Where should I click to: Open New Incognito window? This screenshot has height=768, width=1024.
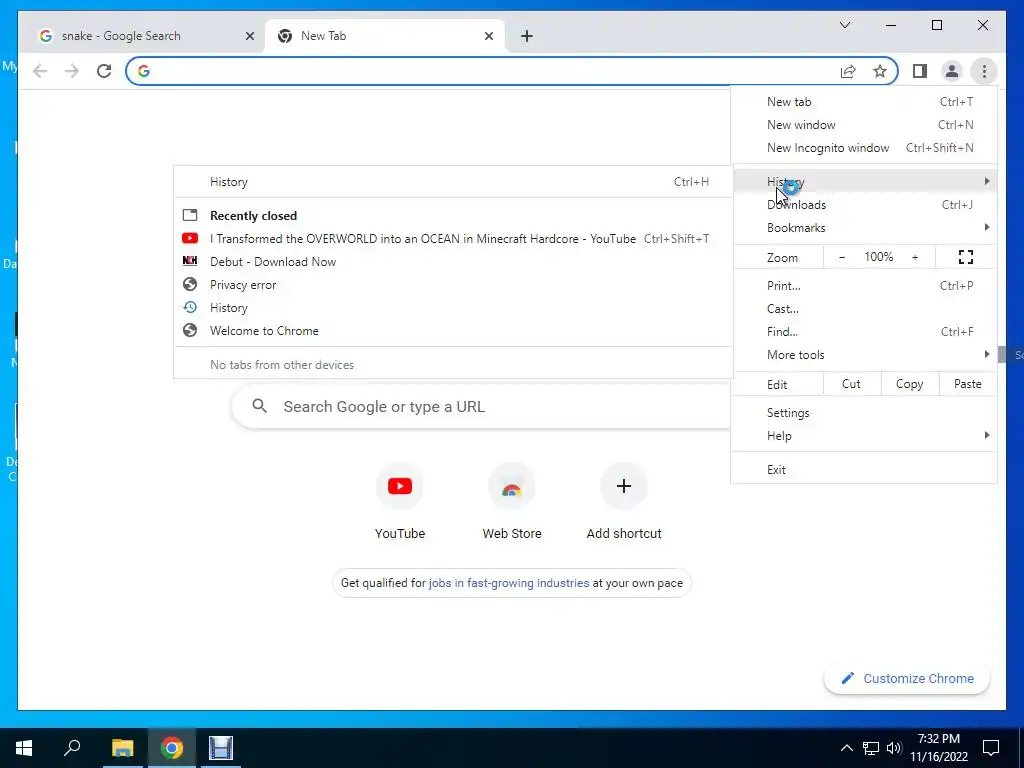pyautogui.click(x=864, y=148)
